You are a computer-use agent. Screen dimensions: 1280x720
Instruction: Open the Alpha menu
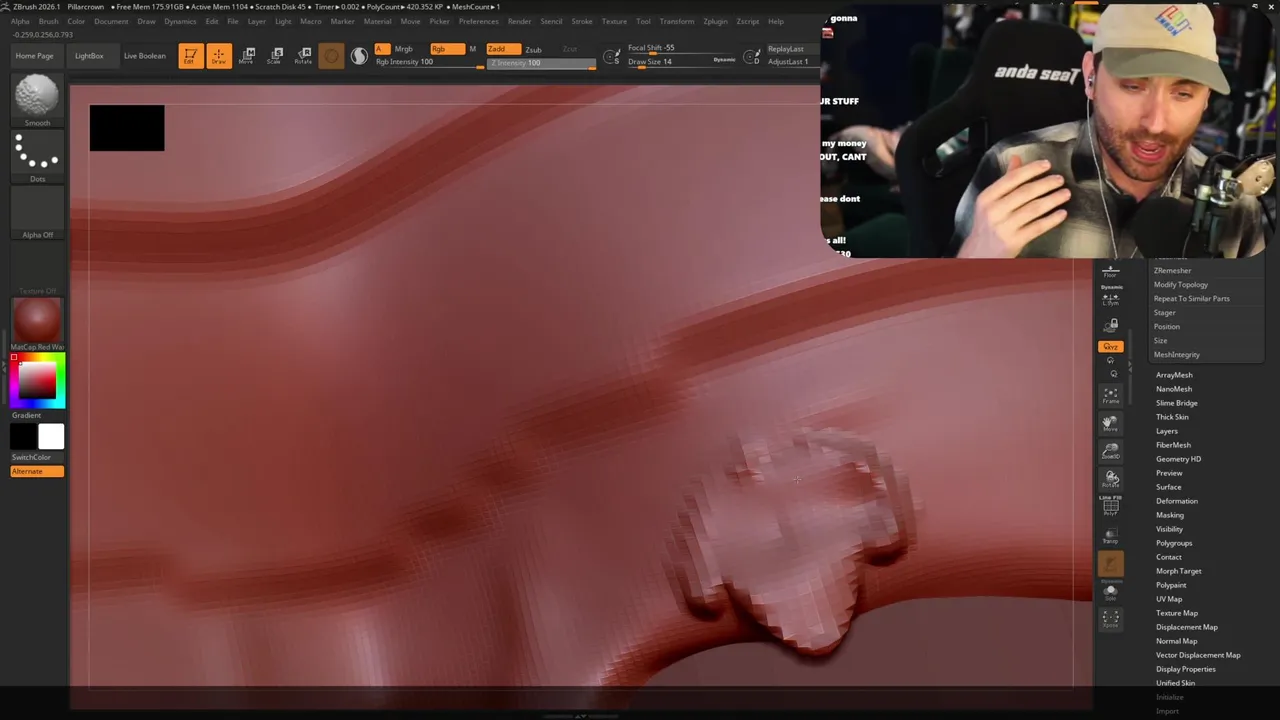coord(20,21)
